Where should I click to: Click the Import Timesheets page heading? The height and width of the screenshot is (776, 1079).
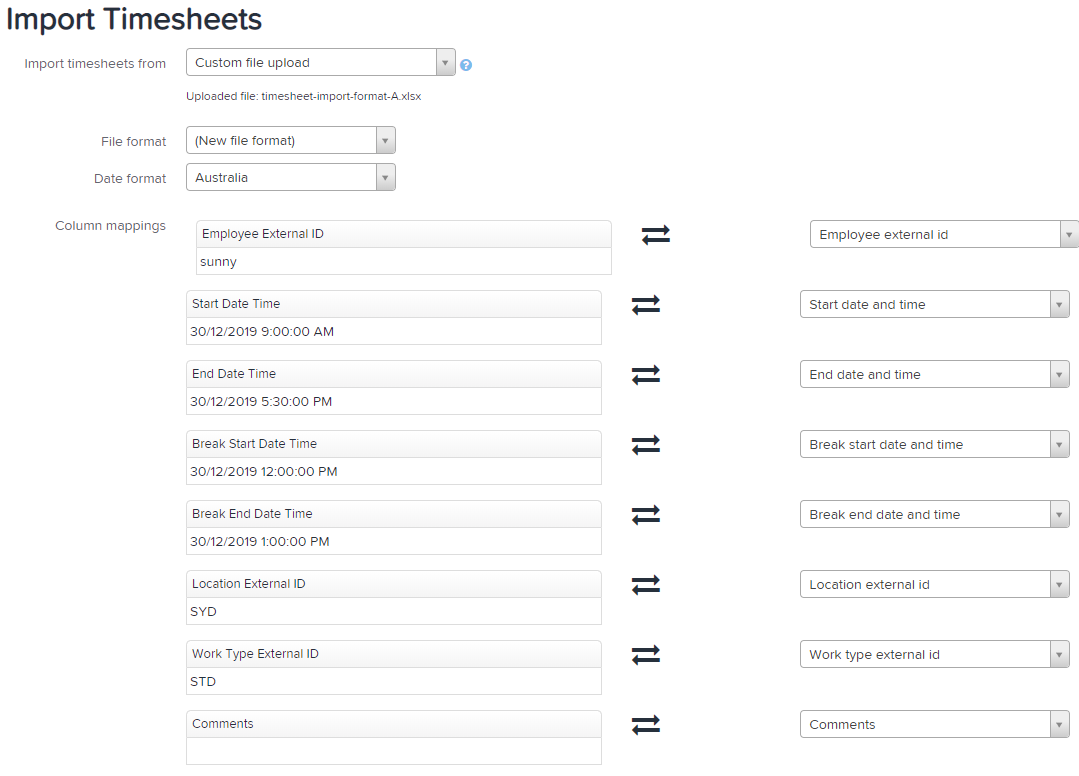[x=134, y=19]
